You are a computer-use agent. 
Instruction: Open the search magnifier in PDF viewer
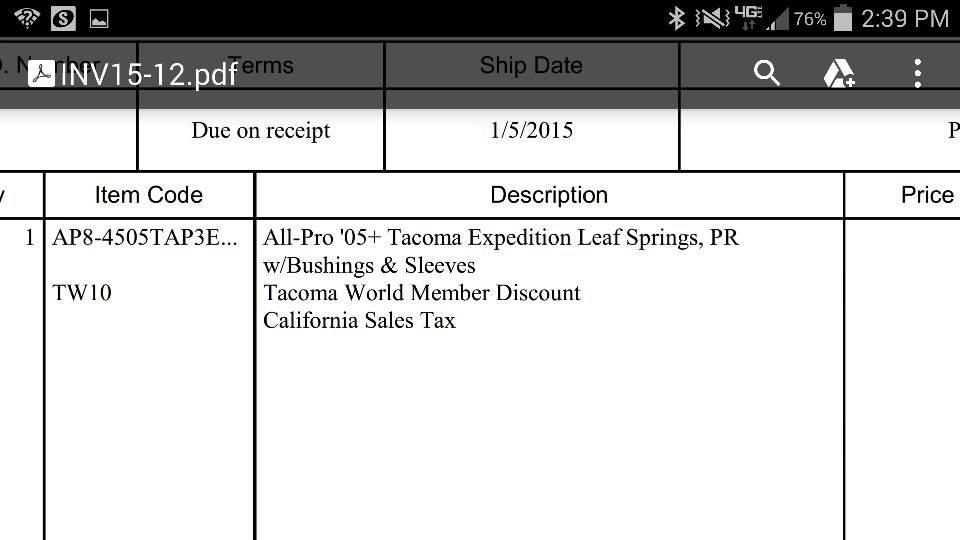[767, 73]
